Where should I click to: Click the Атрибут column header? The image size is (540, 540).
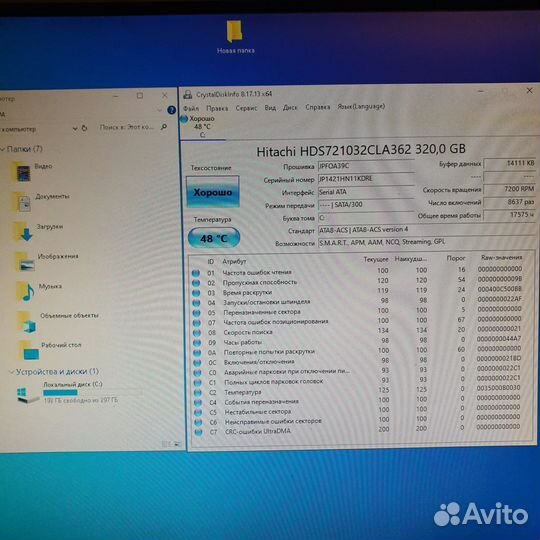[234, 261]
